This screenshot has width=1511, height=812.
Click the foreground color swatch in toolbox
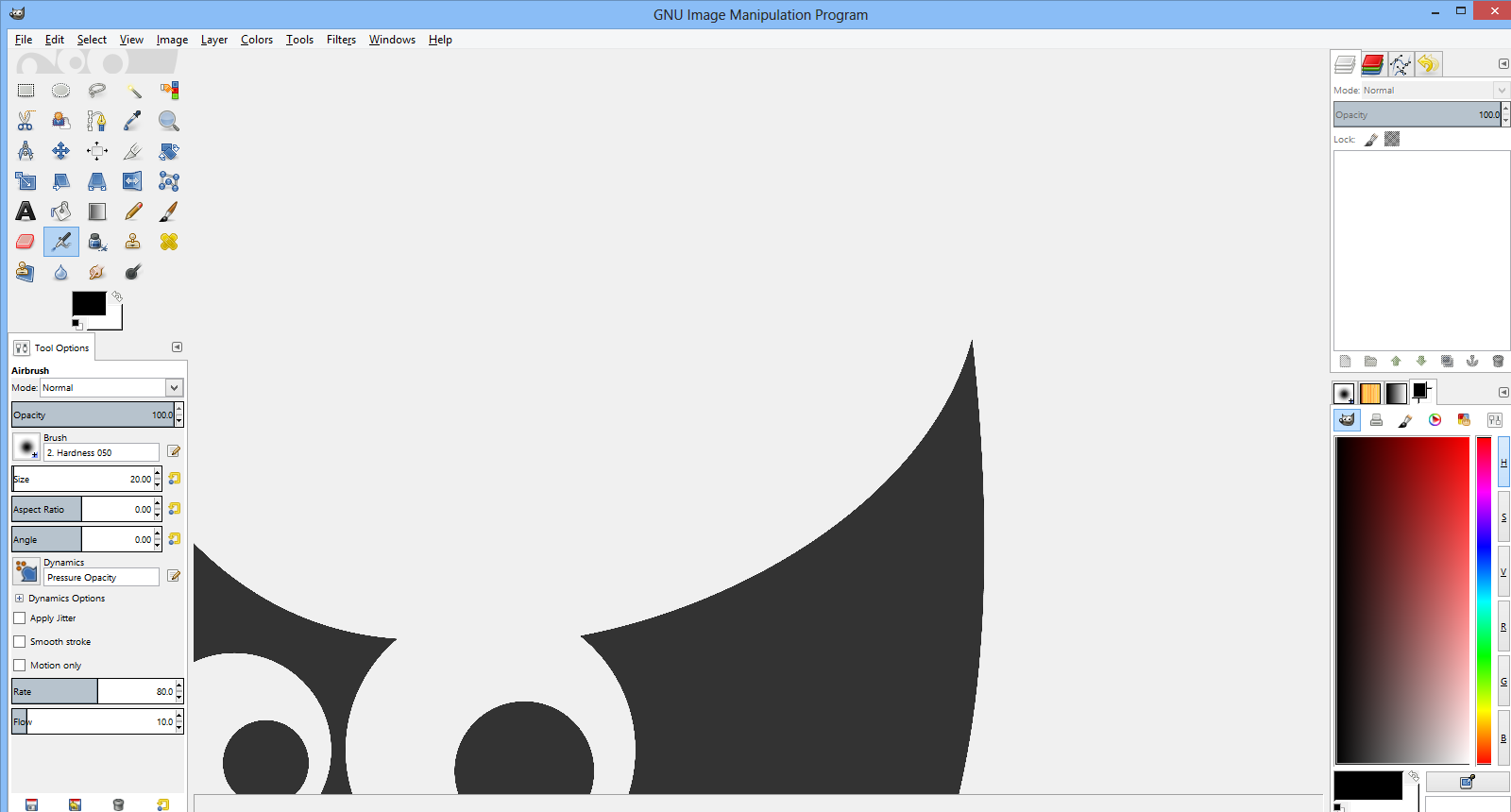(x=88, y=303)
